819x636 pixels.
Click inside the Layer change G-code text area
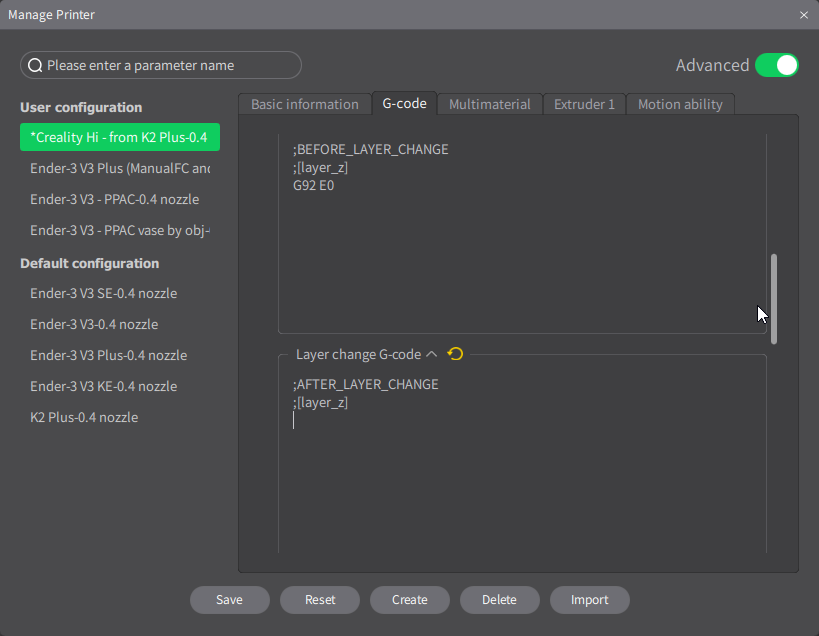pos(520,470)
